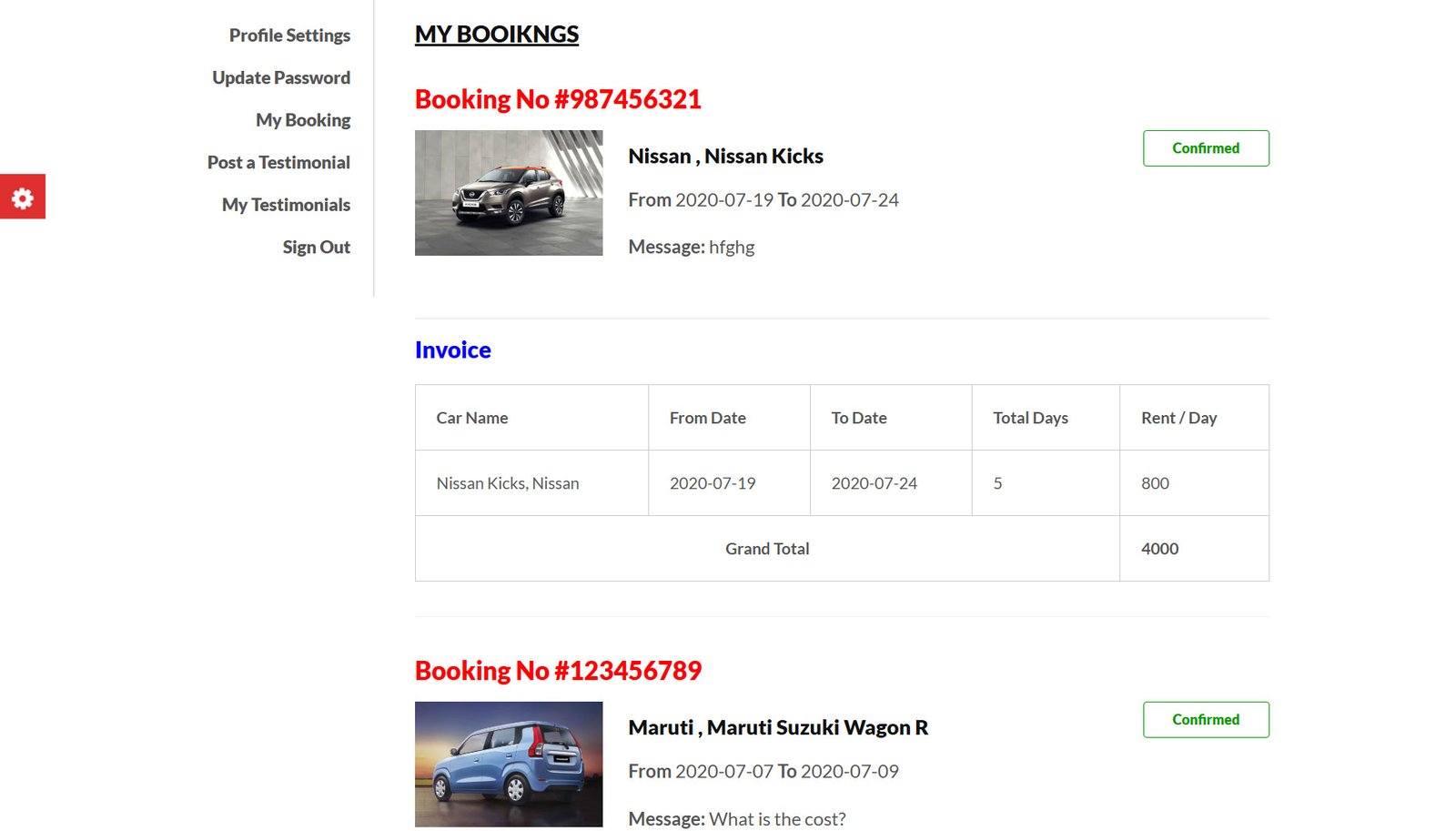The width and height of the screenshot is (1456, 831).
Task: Open the Nissan Kicks car thumbnail
Action: [509, 193]
